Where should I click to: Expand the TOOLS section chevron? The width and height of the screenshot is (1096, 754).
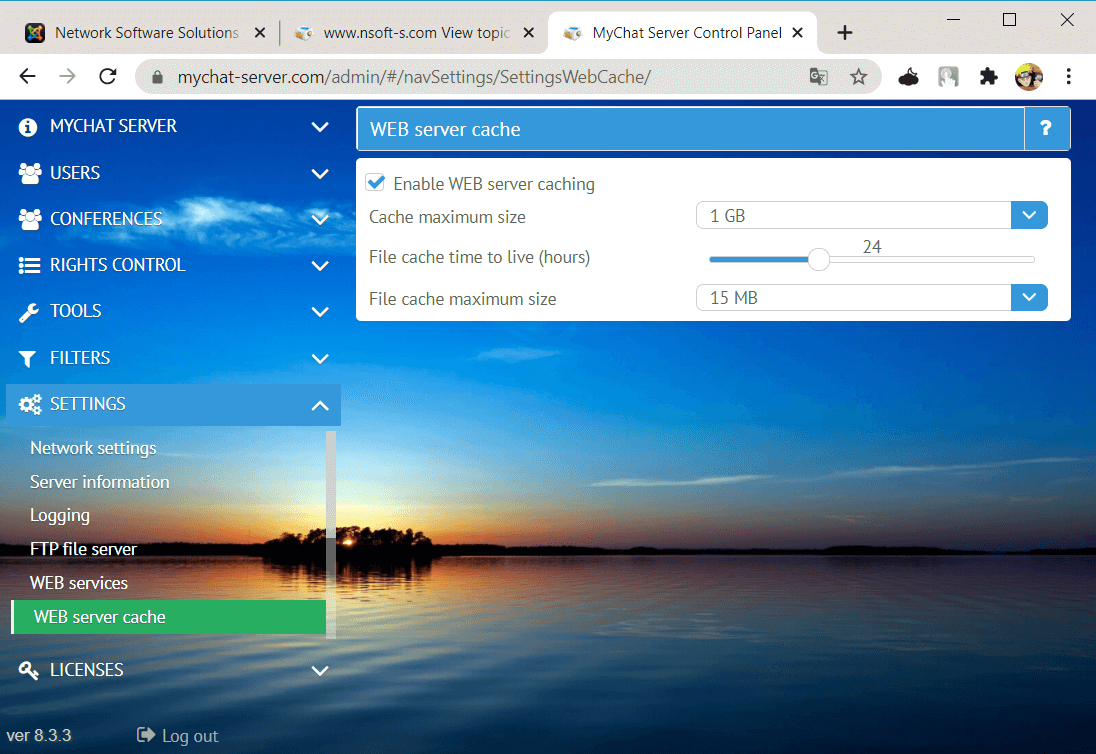pos(320,312)
